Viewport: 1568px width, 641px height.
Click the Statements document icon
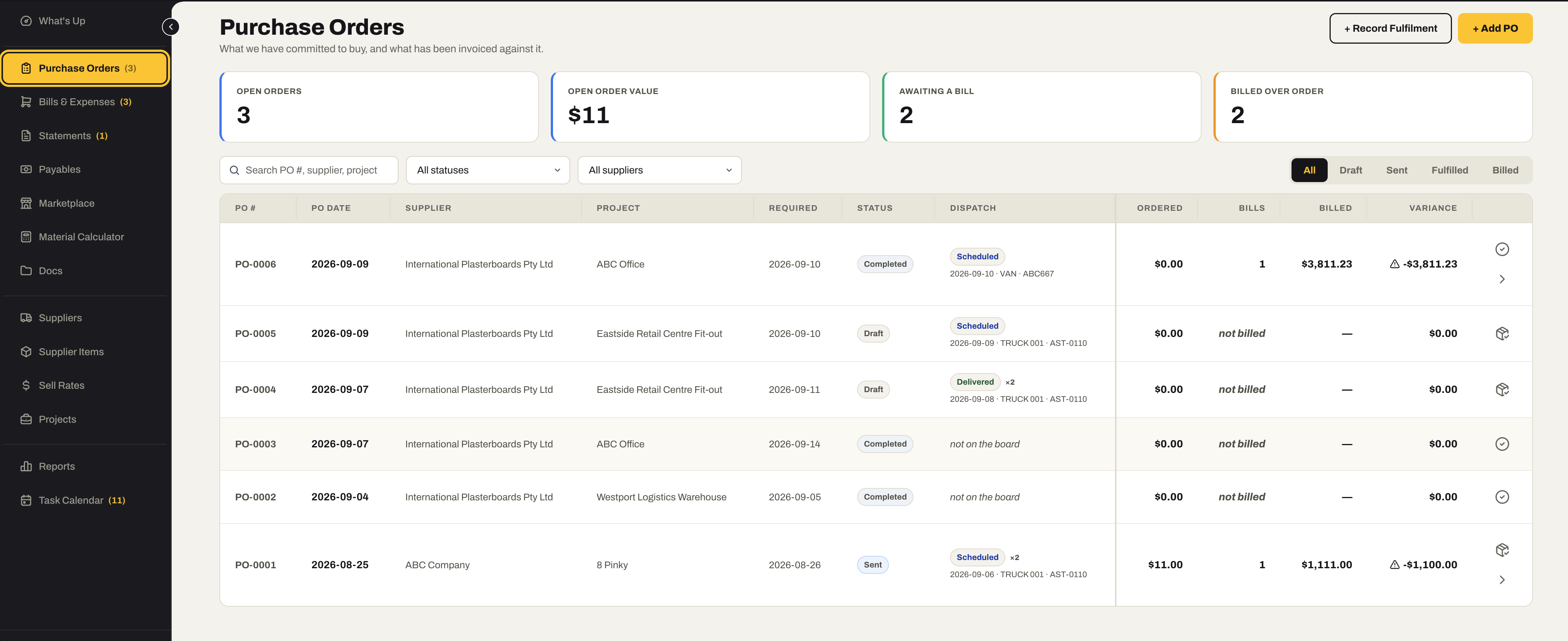[26, 136]
